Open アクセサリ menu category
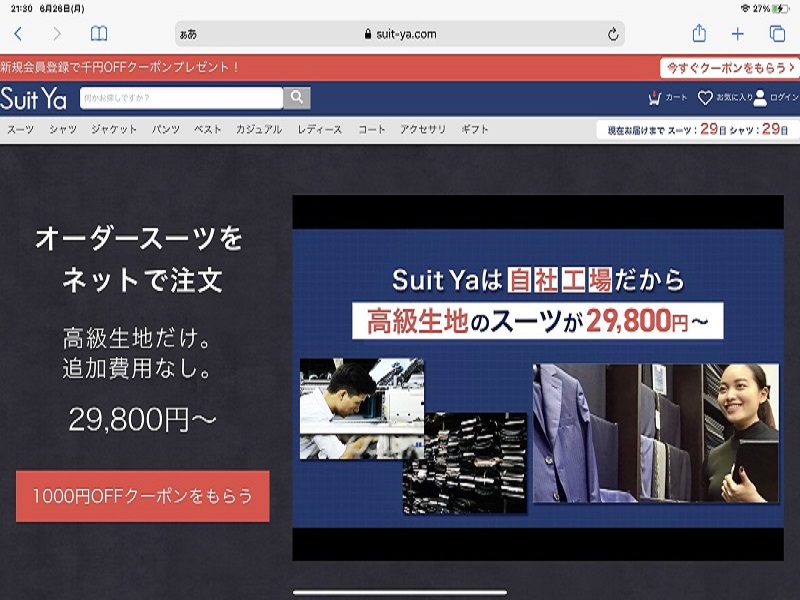Image resolution: width=800 pixels, height=600 pixels. (x=423, y=130)
